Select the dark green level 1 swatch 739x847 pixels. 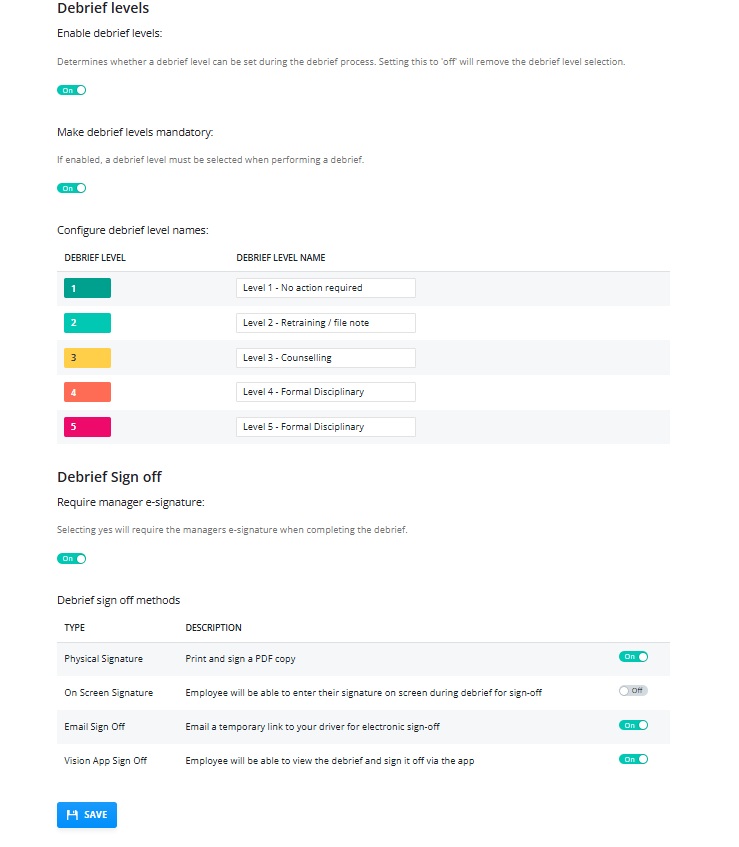pyautogui.click(x=88, y=288)
